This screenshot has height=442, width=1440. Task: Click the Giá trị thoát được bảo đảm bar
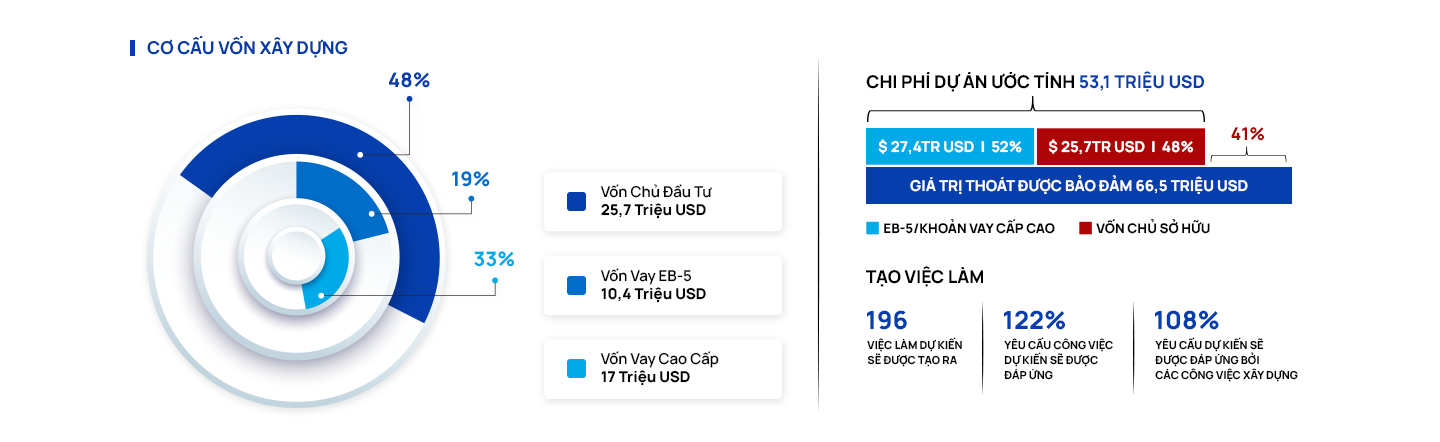click(1079, 186)
